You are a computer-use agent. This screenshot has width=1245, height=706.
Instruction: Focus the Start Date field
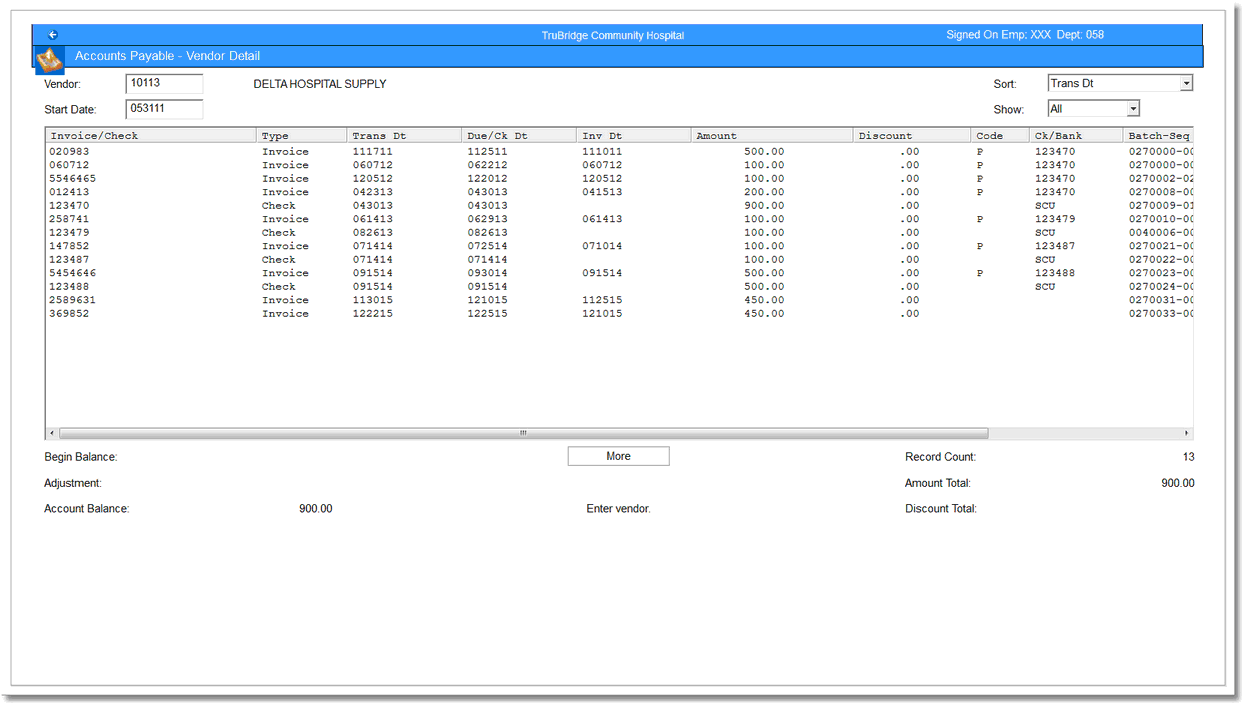tap(164, 109)
